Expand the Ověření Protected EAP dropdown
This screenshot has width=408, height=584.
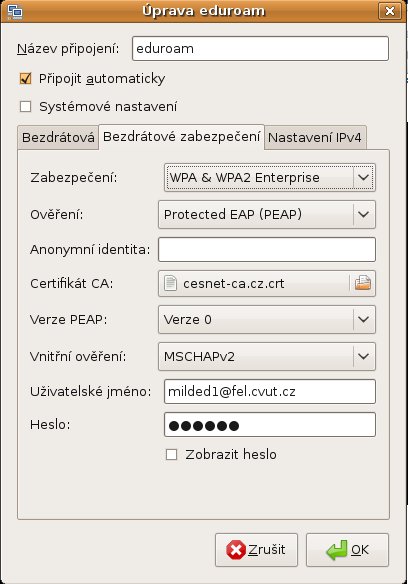267,215
